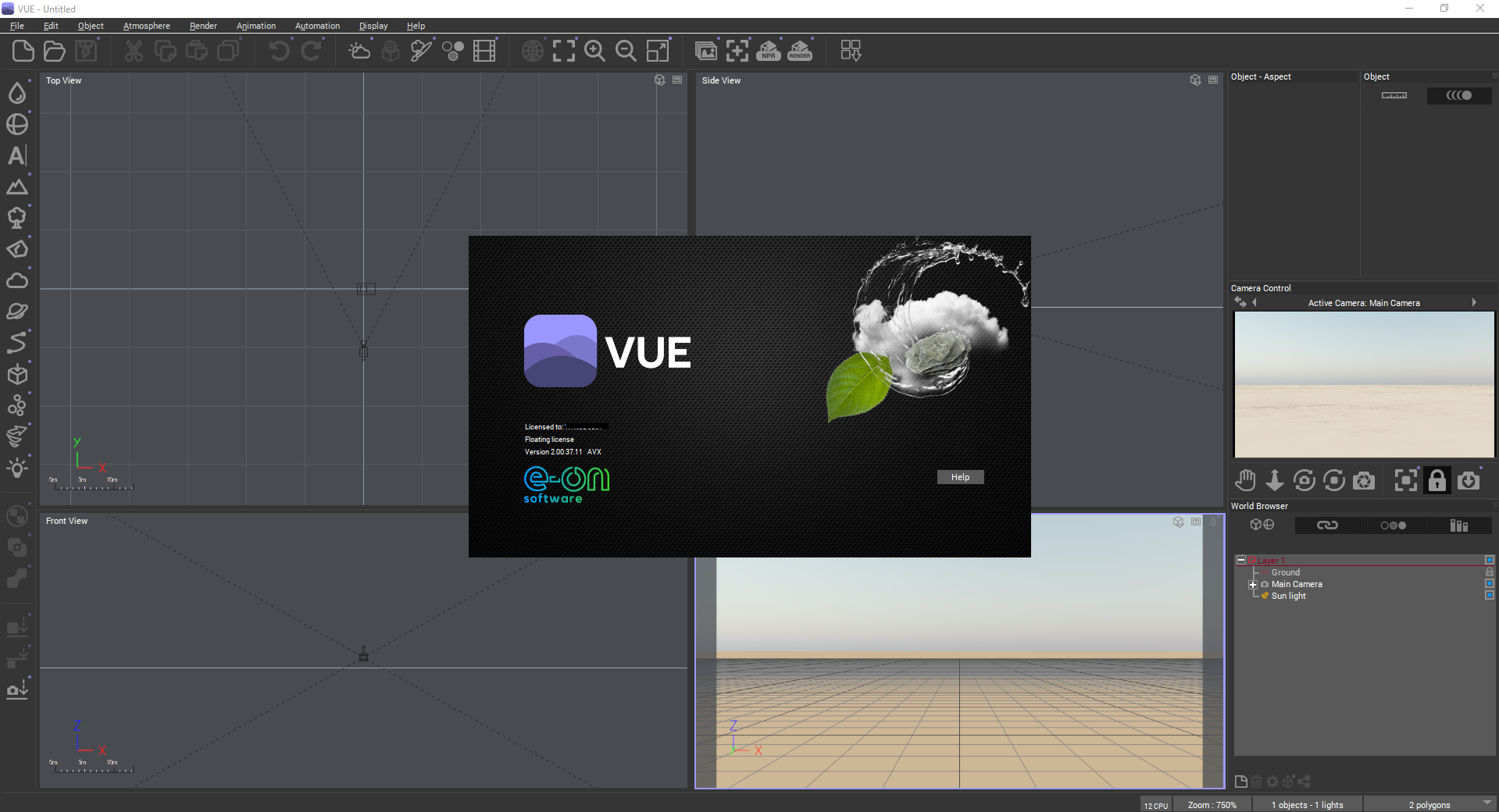The height and width of the screenshot is (812, 1499).
Task: Add a sphere primitive from the left toolbar
Action: pos(17,124)
